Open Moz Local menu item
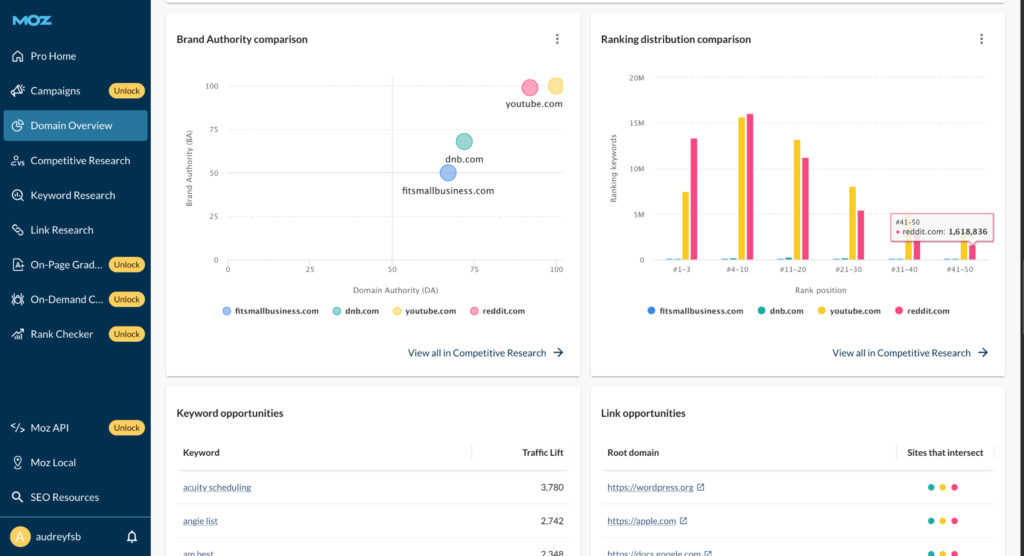 pyautogui.click(x=53, y=463)
